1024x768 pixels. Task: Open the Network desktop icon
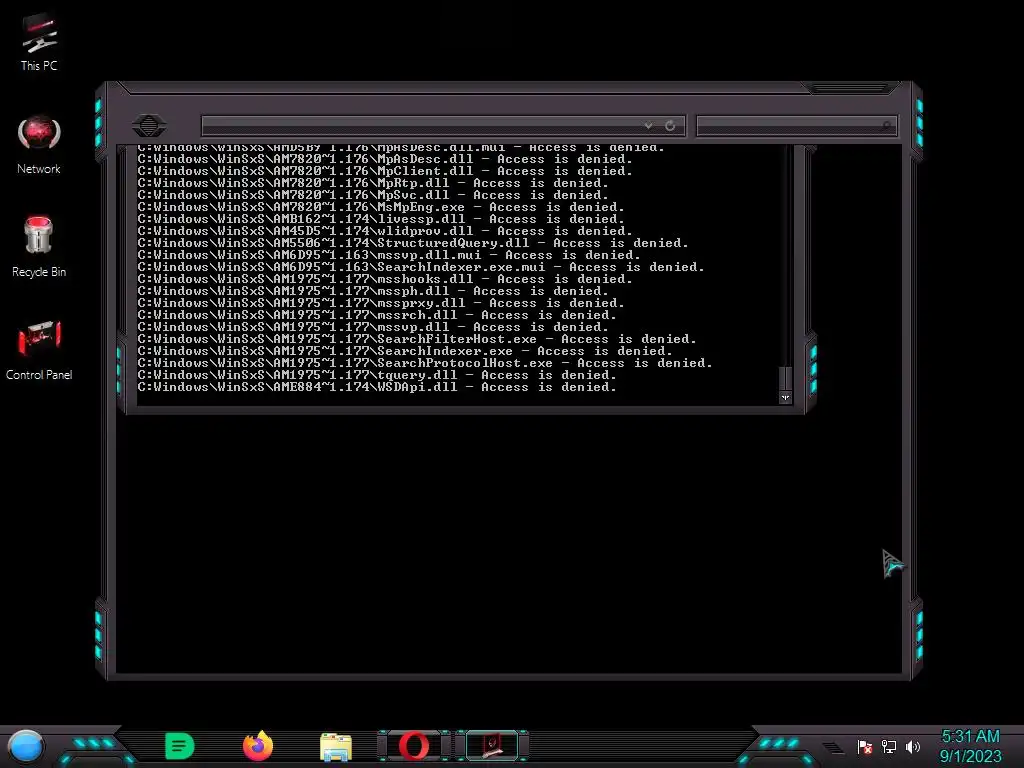pyautogui.click(x=39, y=145)
